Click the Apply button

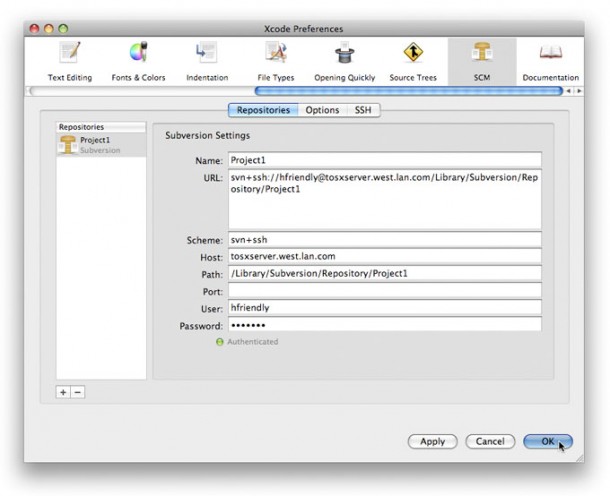[432, 441]
